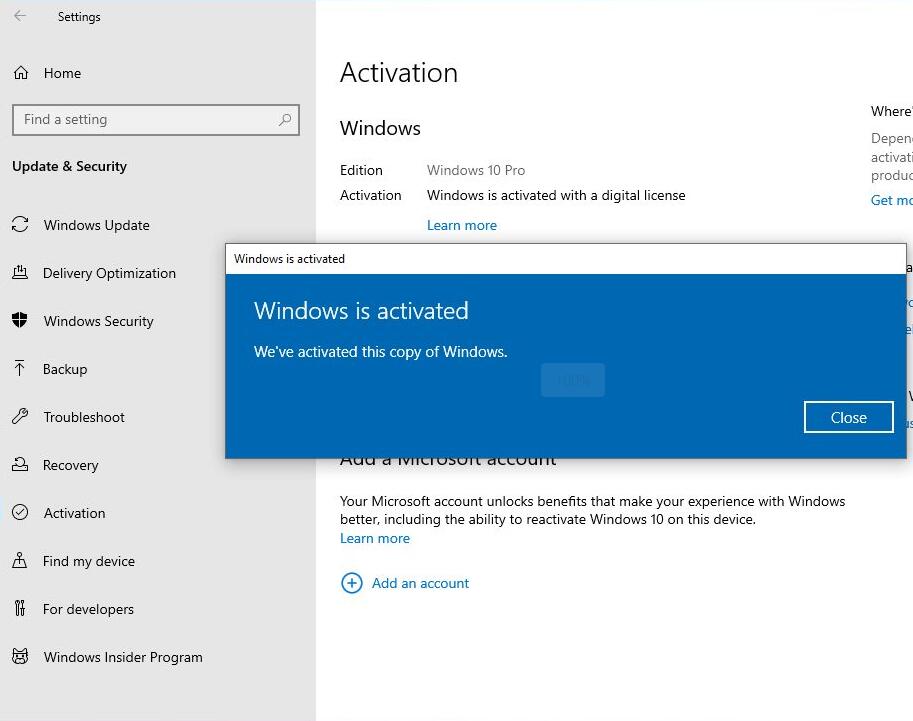Open Learn more link under Microsoft account
This screenshot has width=913, height=721.
pos(375,538)
